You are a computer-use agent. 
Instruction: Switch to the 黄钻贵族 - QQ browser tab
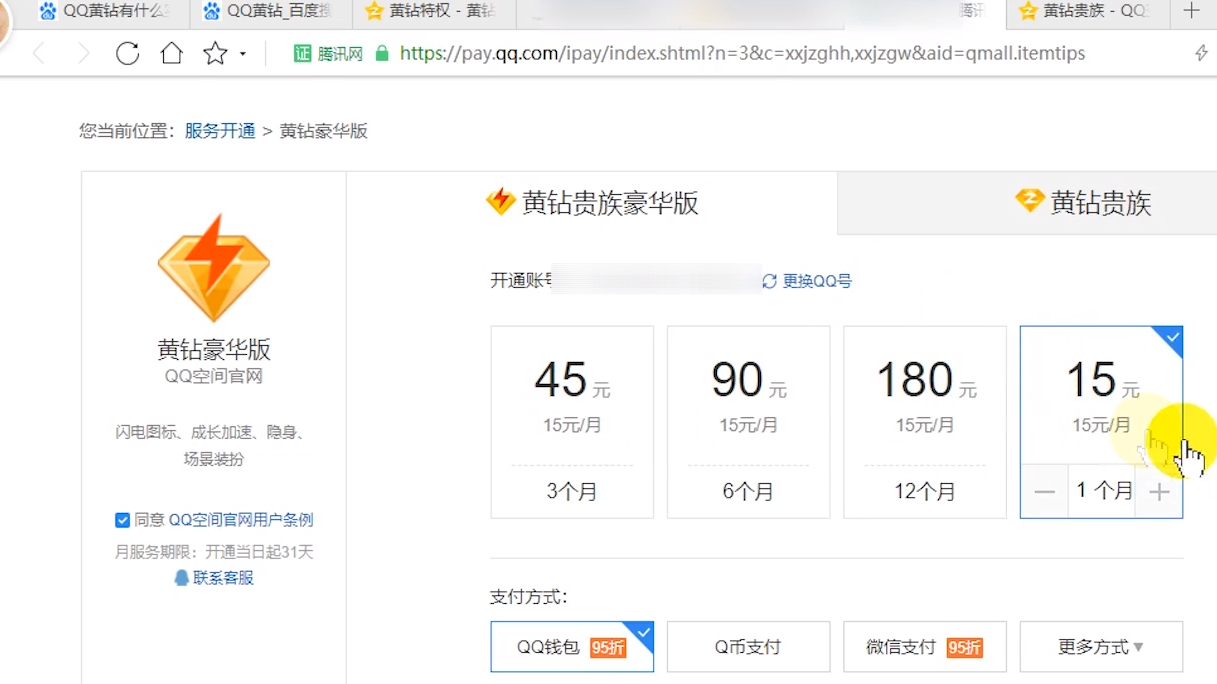click(1085, 11)
